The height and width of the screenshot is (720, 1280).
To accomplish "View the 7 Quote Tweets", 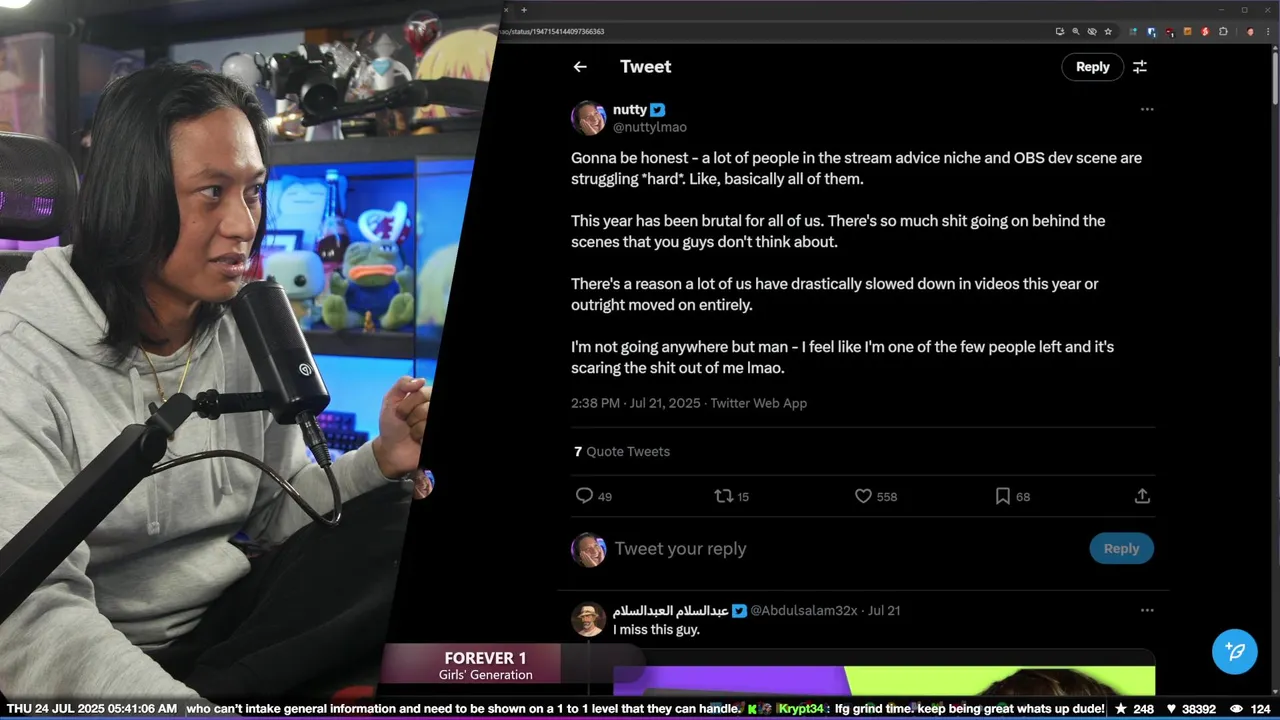I will [x=622, y=451].
